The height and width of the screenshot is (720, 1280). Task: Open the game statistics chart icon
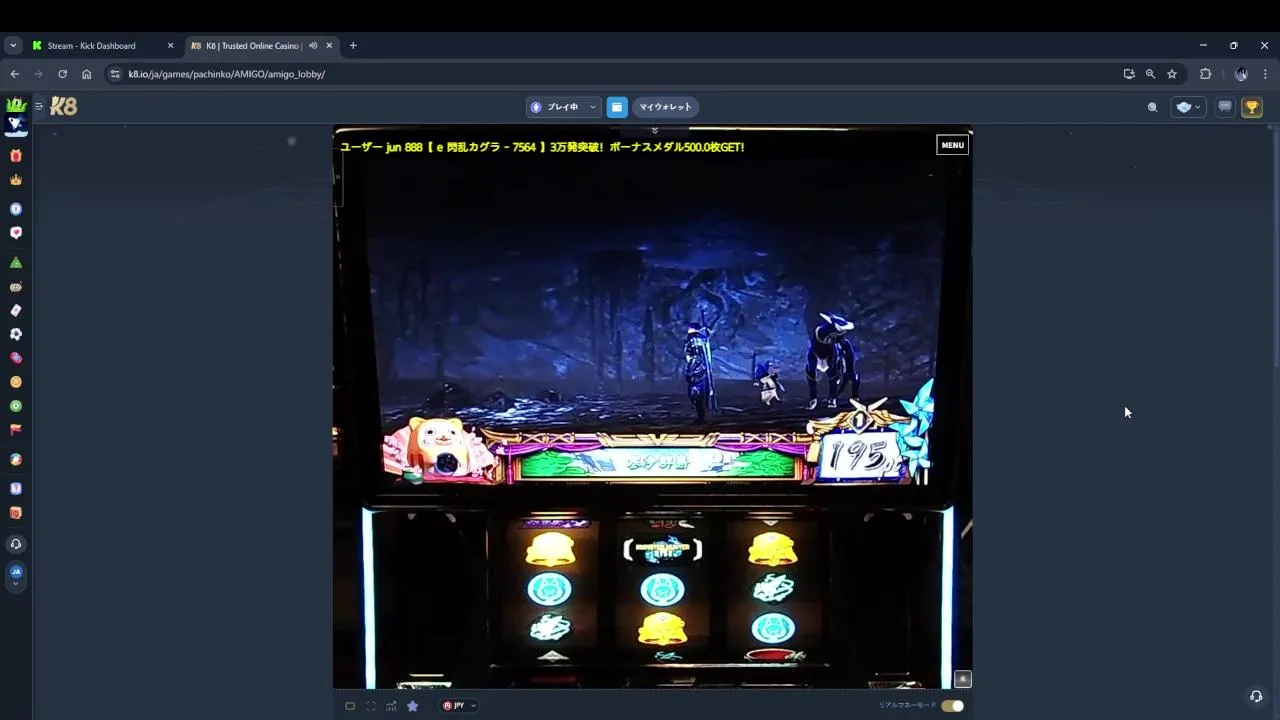[x=391, y=706]
